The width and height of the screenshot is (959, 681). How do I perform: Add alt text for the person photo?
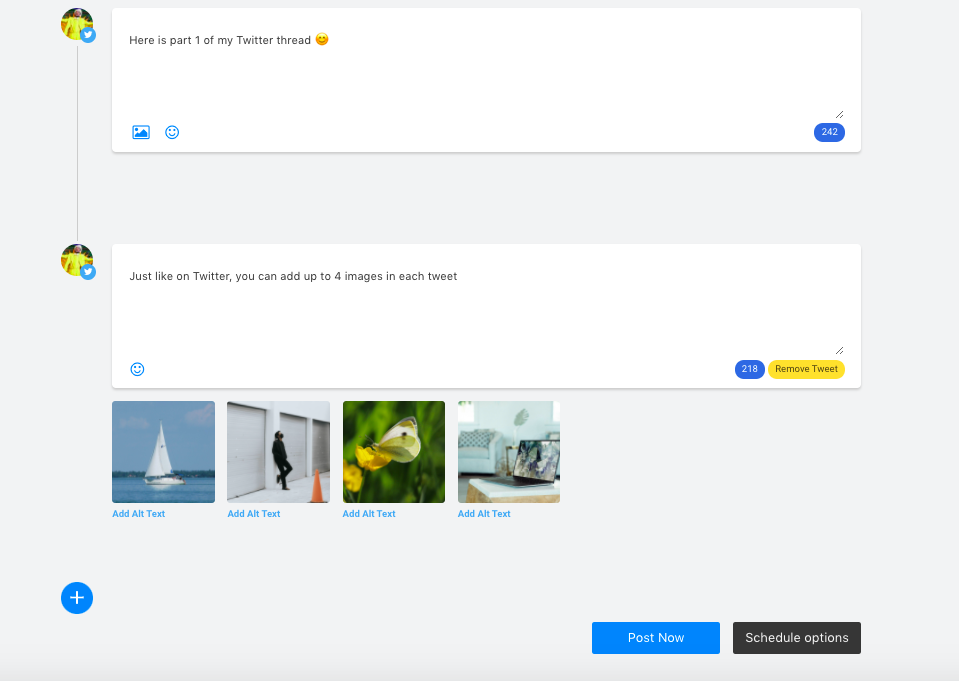(x=253, y=513)
